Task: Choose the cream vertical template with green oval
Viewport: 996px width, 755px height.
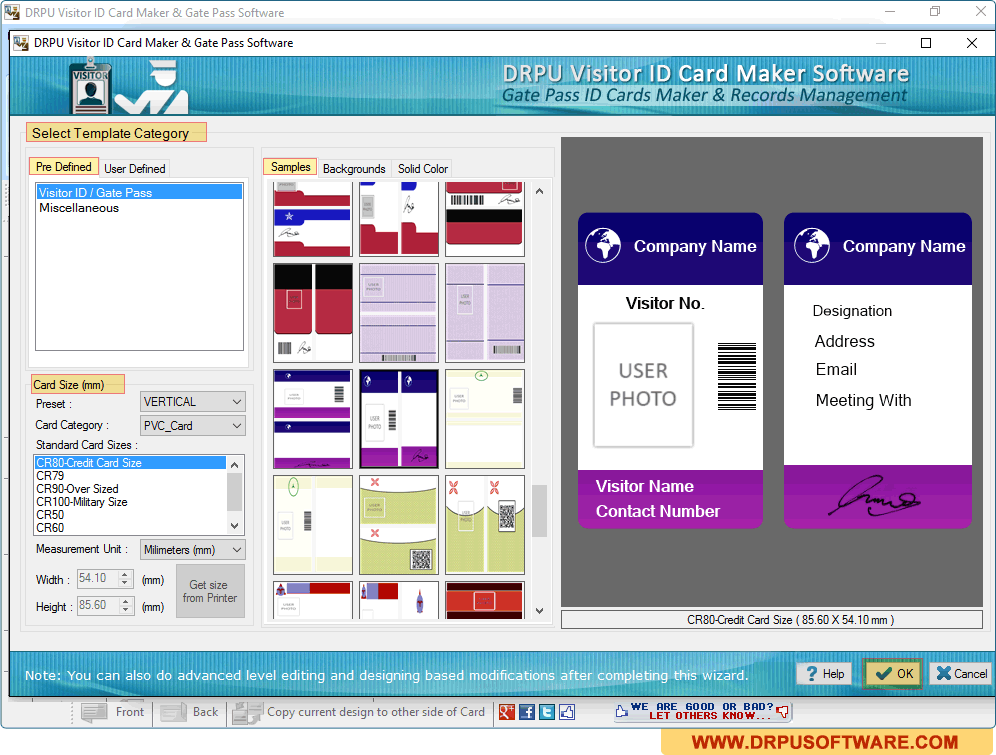Action: coord(313,525)
